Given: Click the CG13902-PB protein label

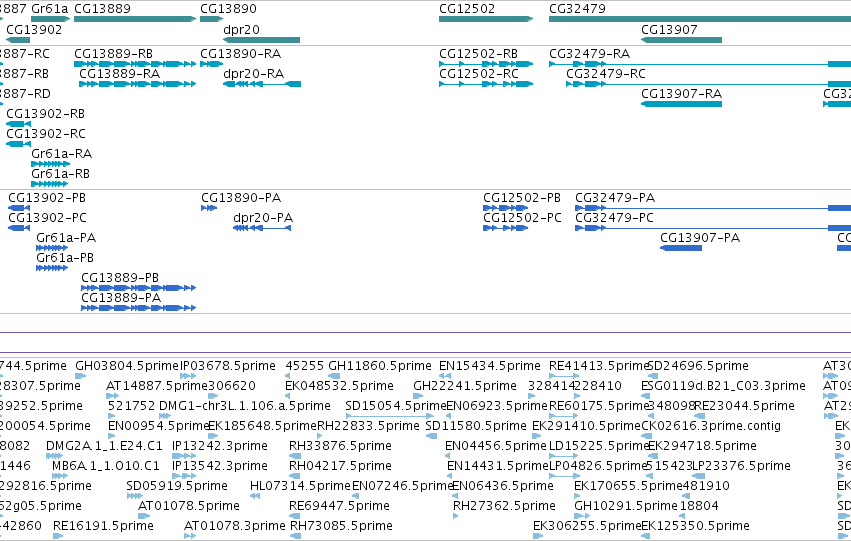Looking at the screenshot, I should click(47, 198).
